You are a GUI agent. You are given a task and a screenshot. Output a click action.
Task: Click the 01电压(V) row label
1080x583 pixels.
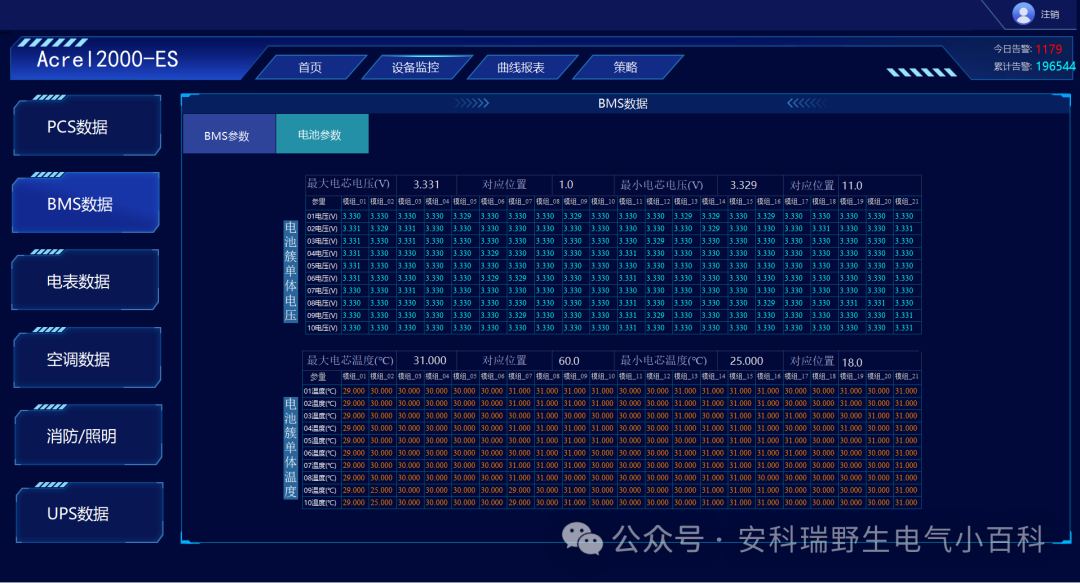coord(322,216)
